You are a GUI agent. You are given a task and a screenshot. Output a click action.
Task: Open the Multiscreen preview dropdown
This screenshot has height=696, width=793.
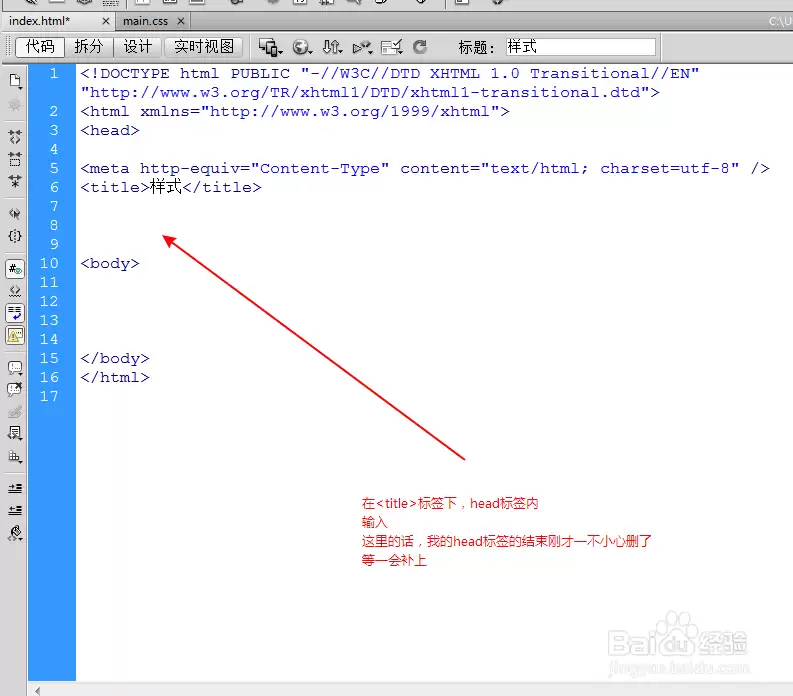tap(270, 48)
